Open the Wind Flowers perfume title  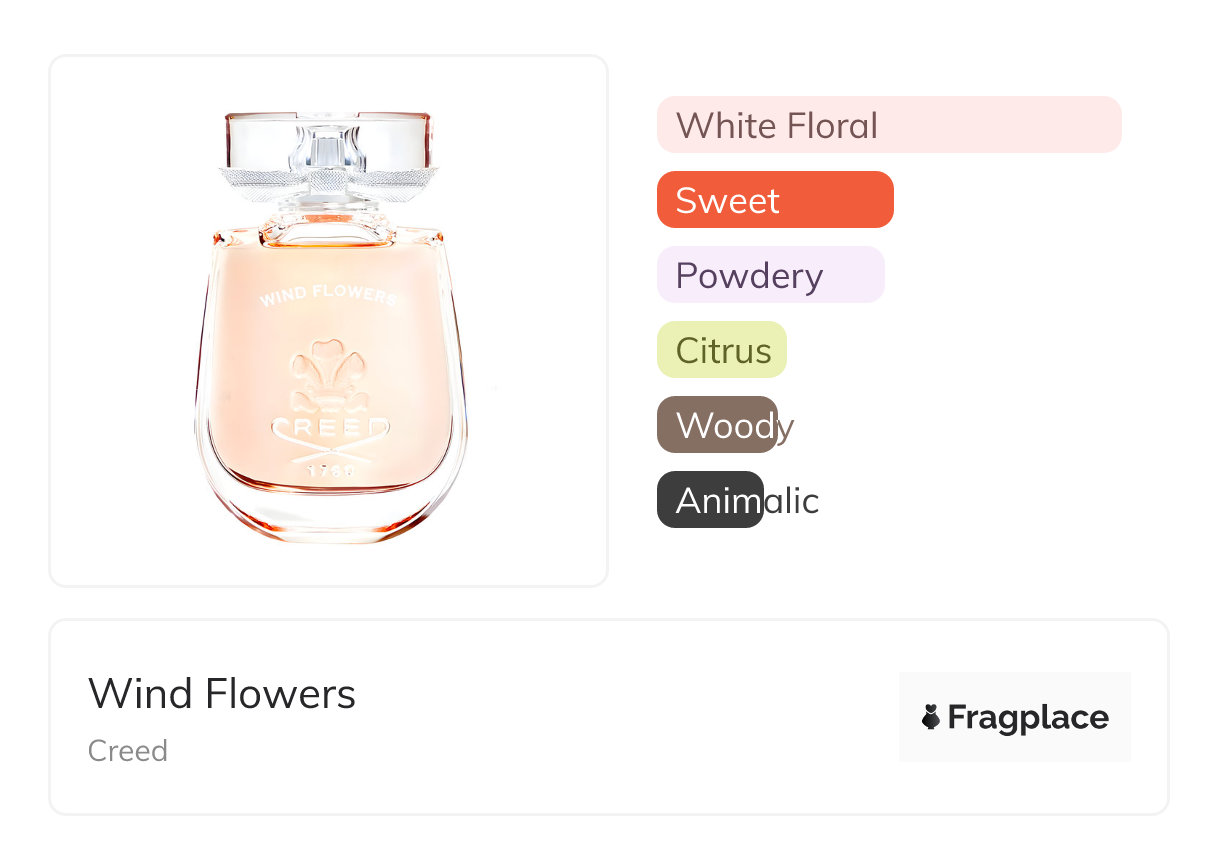[x=222, y=693]
